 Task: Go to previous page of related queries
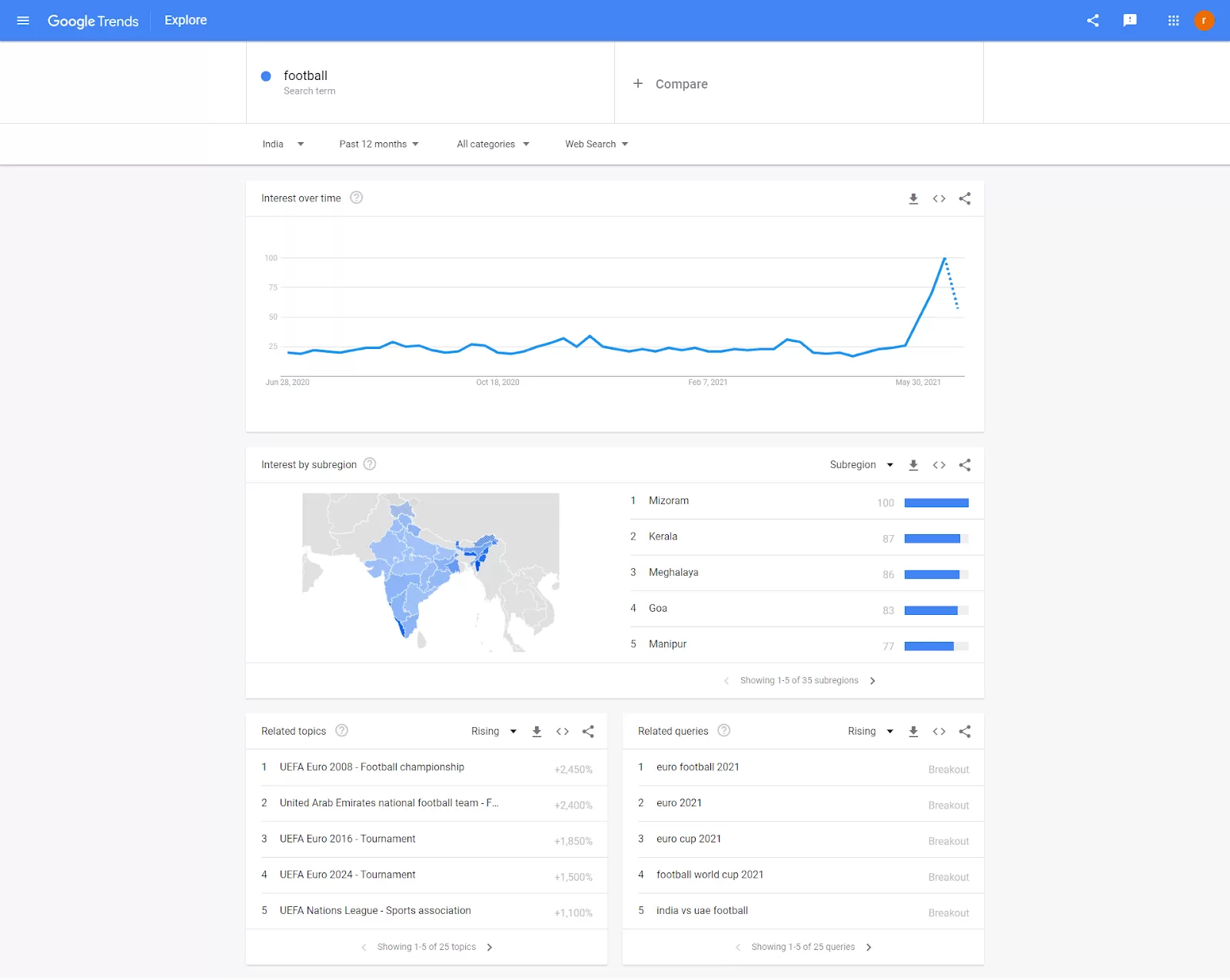(x=738, y=948)
